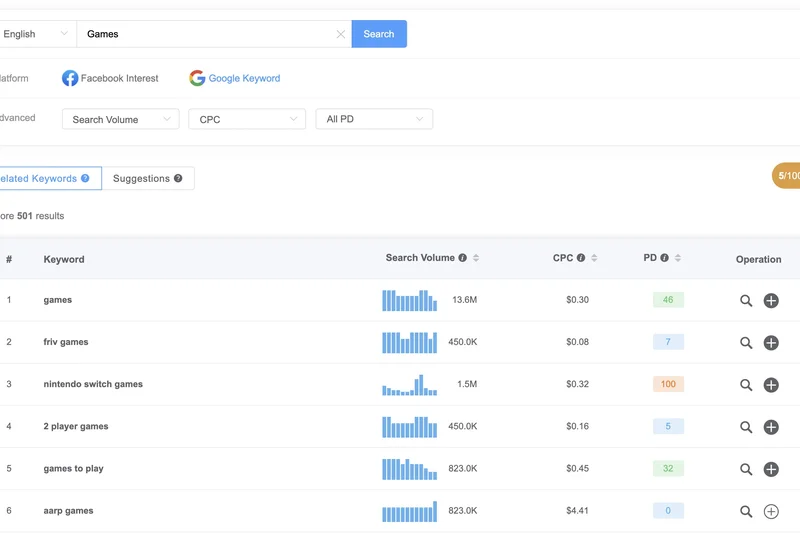Clear the search field with X icon
The height and width of the screenshot is (533, 800).
click(x=341, y=34)
